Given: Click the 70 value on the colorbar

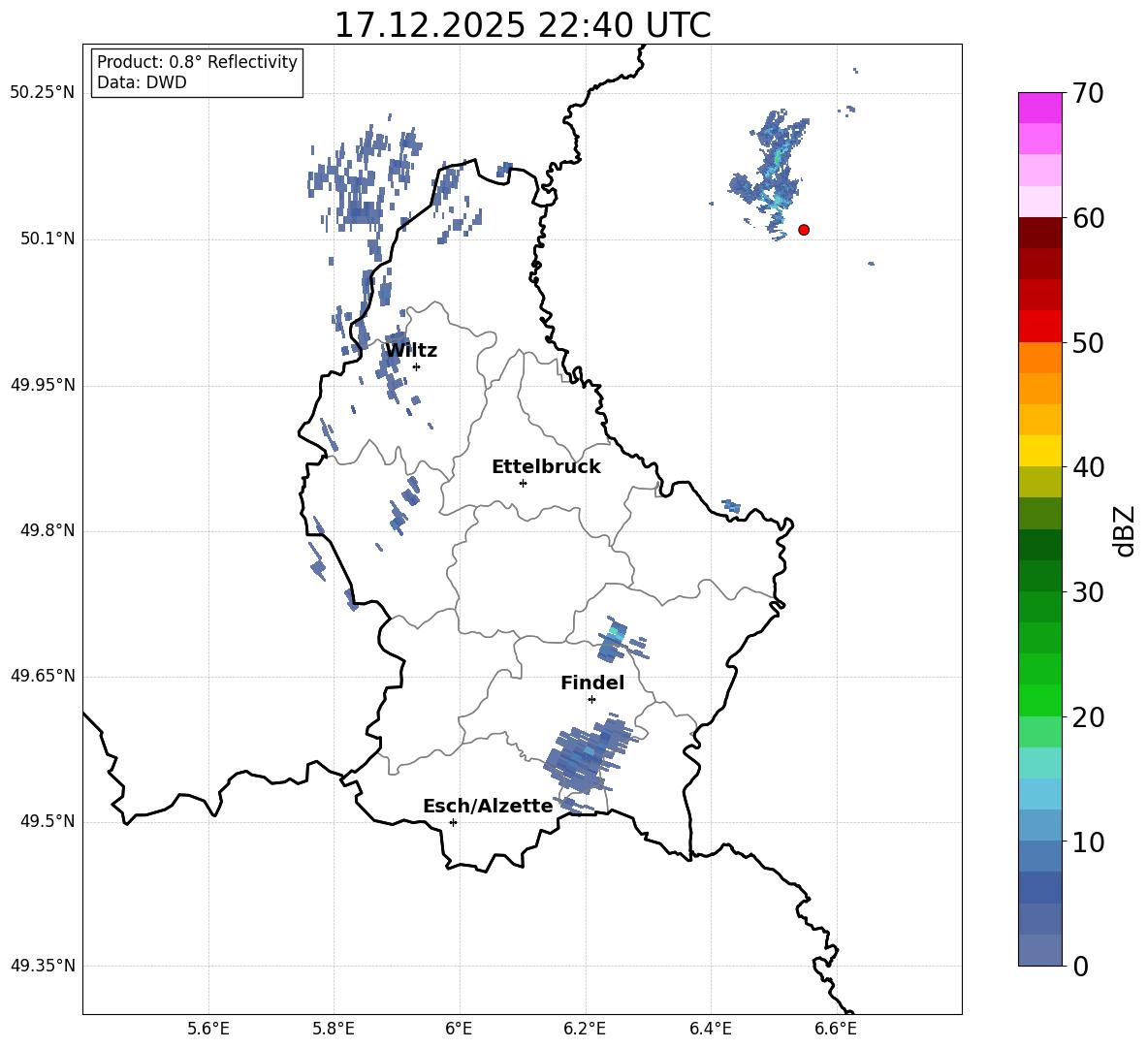Looking at the screenshot, I should tap(1088, 94).
